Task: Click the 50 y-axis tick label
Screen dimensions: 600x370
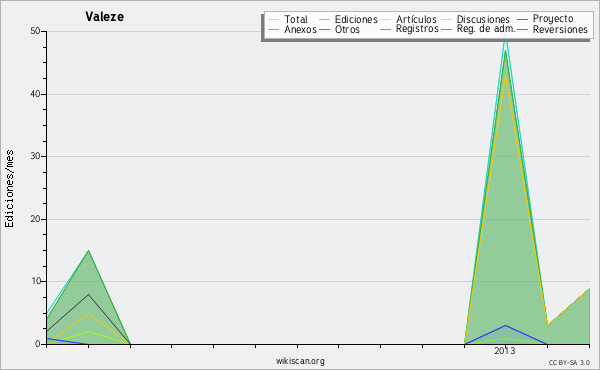Action: [x=35, y=31]
